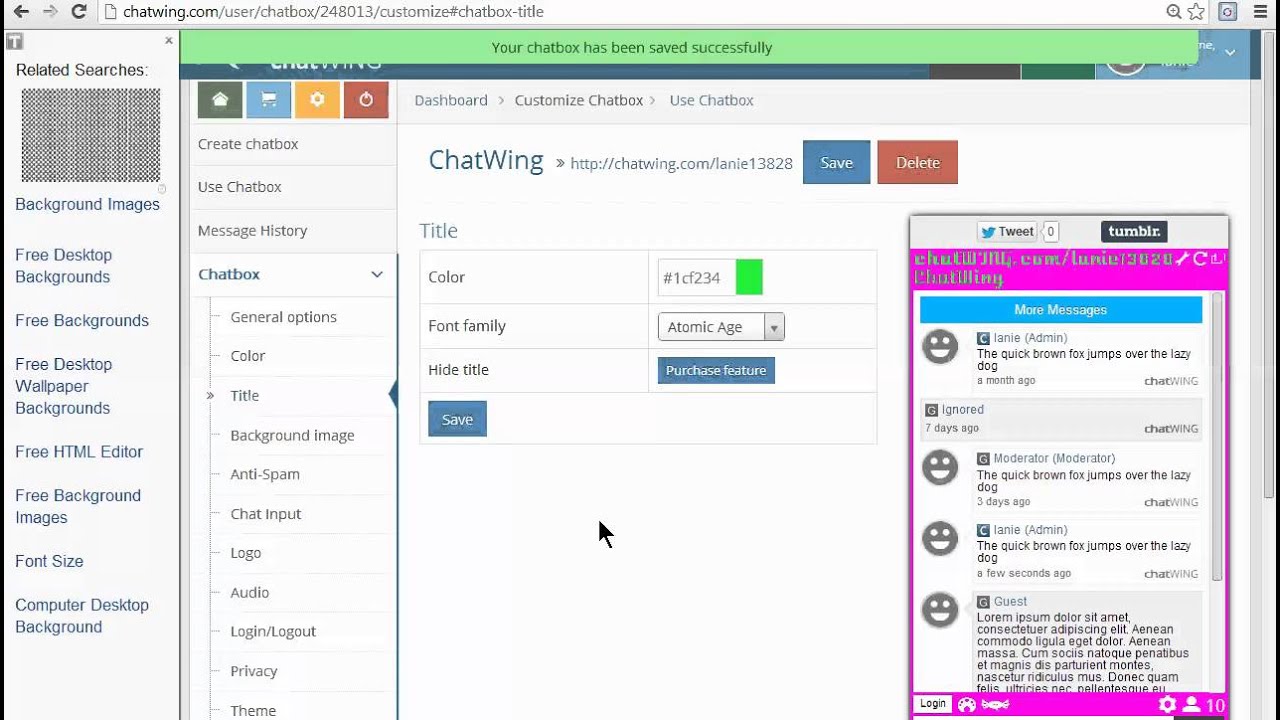Click the wrench icon in chatbox header
Image resolution: width=1280 pixels, height=720 pixels.
[x=1182, y=259]
